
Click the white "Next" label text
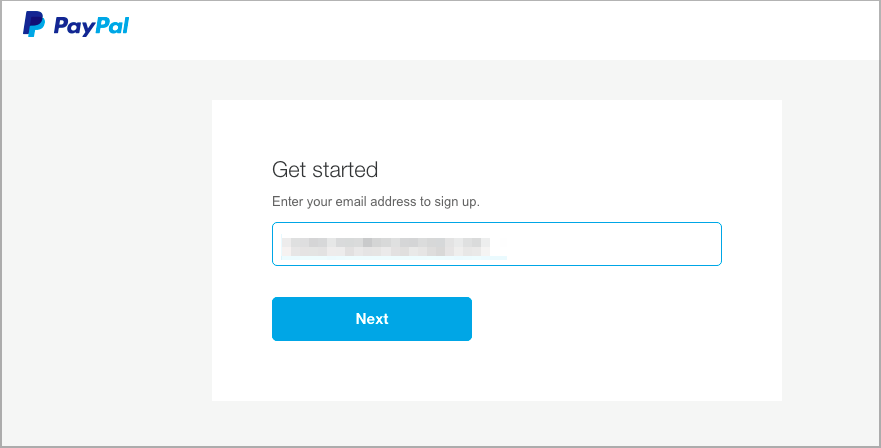click(372, 319)
